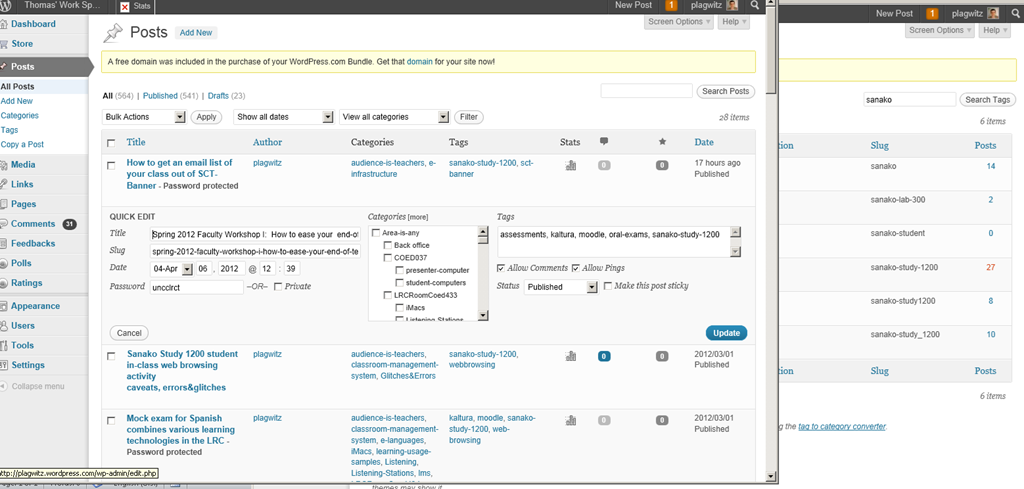Select Categories in Posts submenu

[x=20, y=116]
